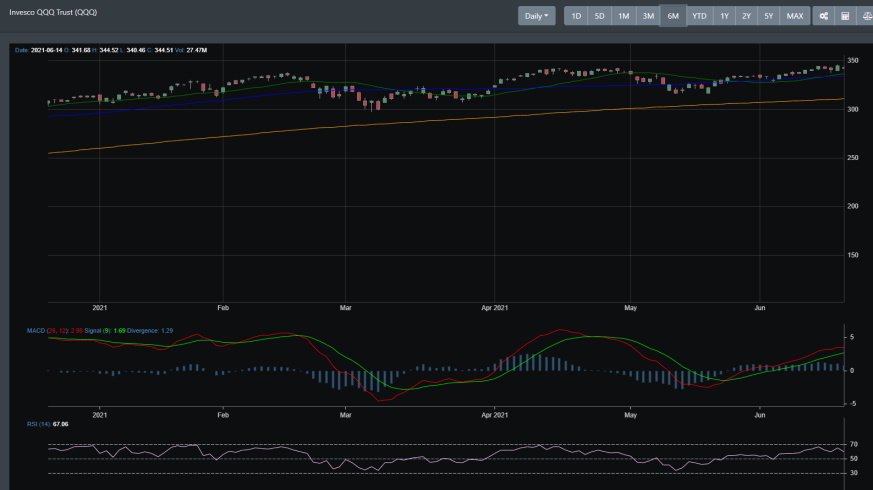Click the Signal (9) value 1.69

120,331
